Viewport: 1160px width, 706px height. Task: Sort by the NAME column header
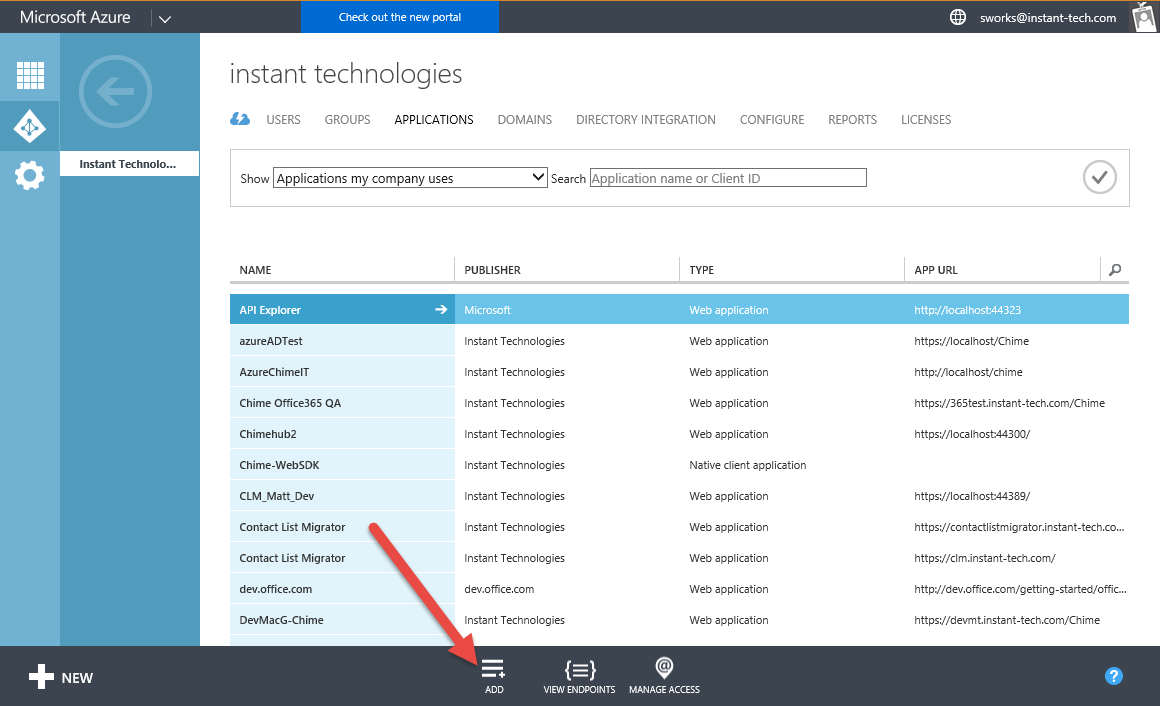[x=255, y=270]
